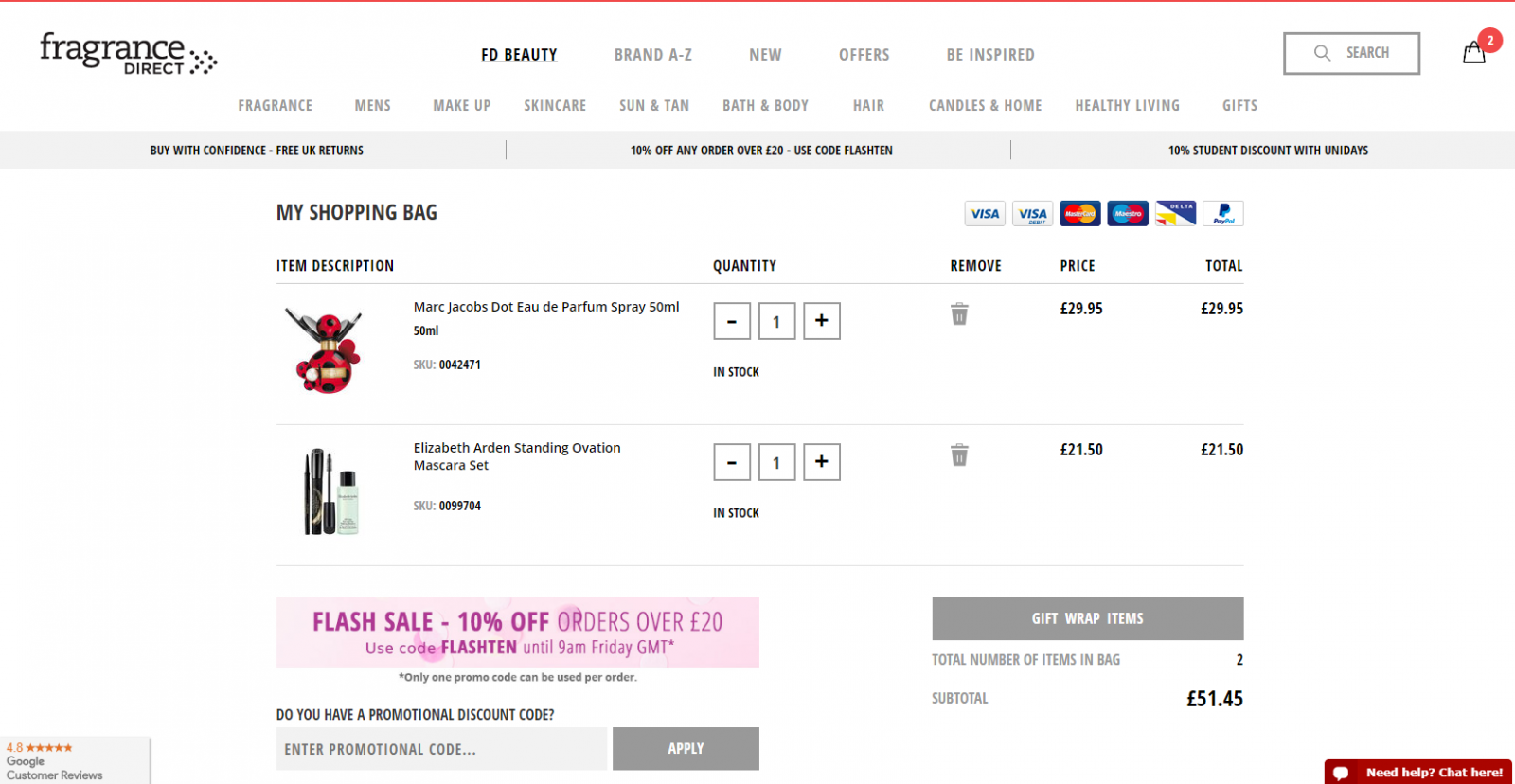
Task: Click the Flash Sale pink banner
Action: 518,632
